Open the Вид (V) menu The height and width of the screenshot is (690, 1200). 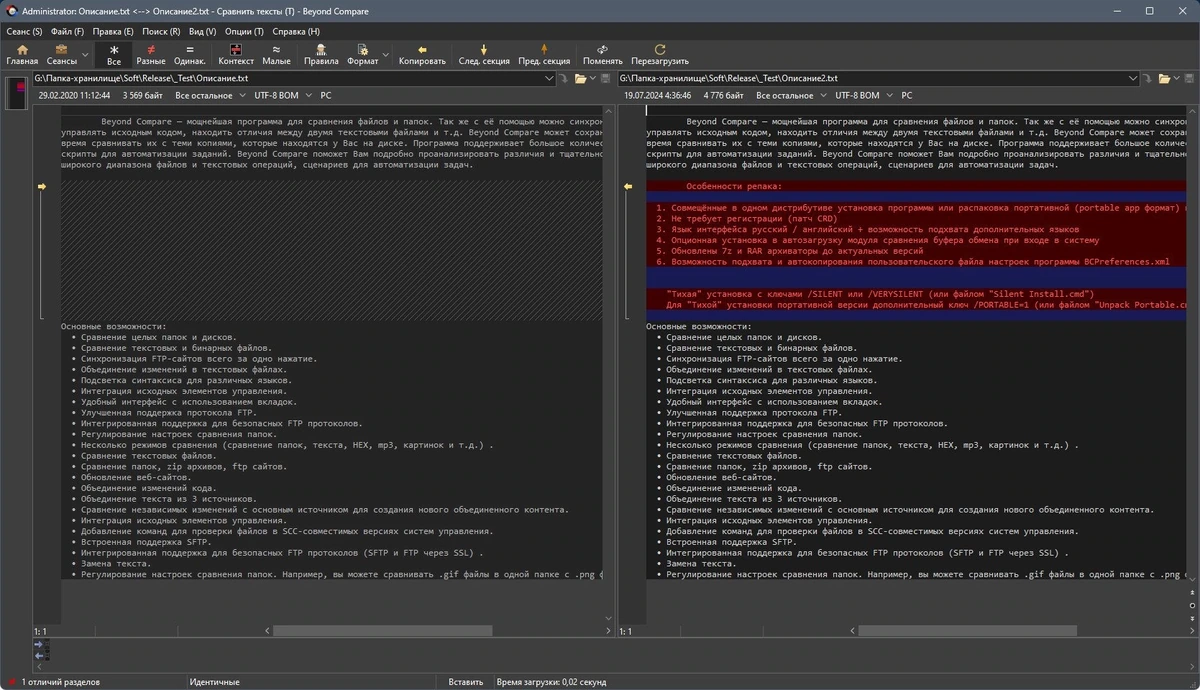pos(203,32)
